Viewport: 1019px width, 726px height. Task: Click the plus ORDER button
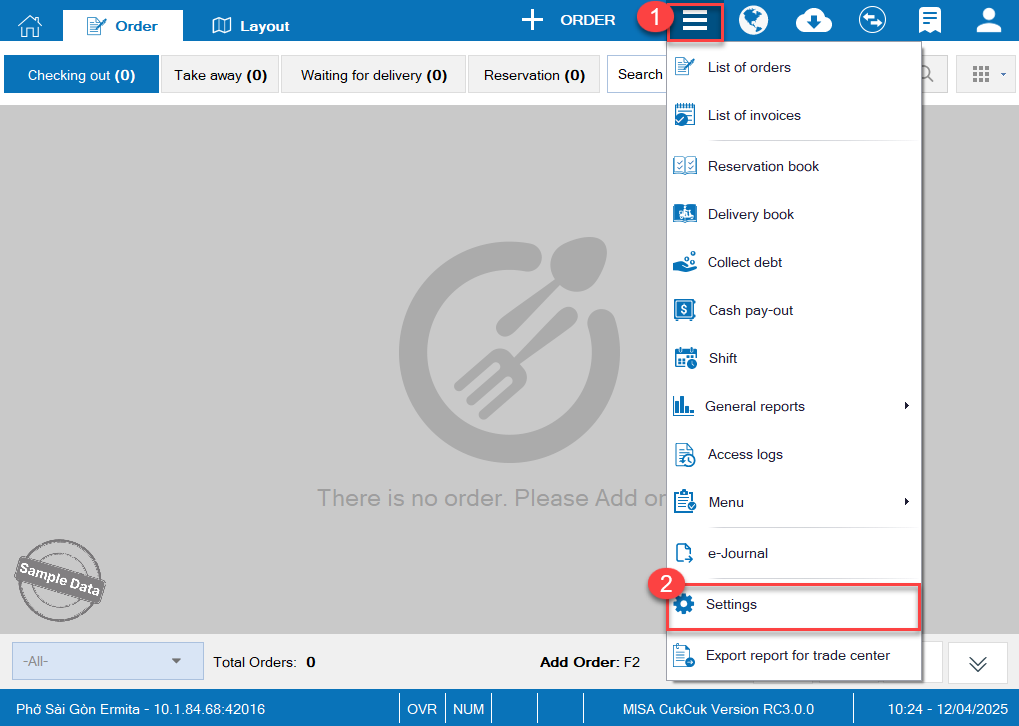tap(569, 20)
